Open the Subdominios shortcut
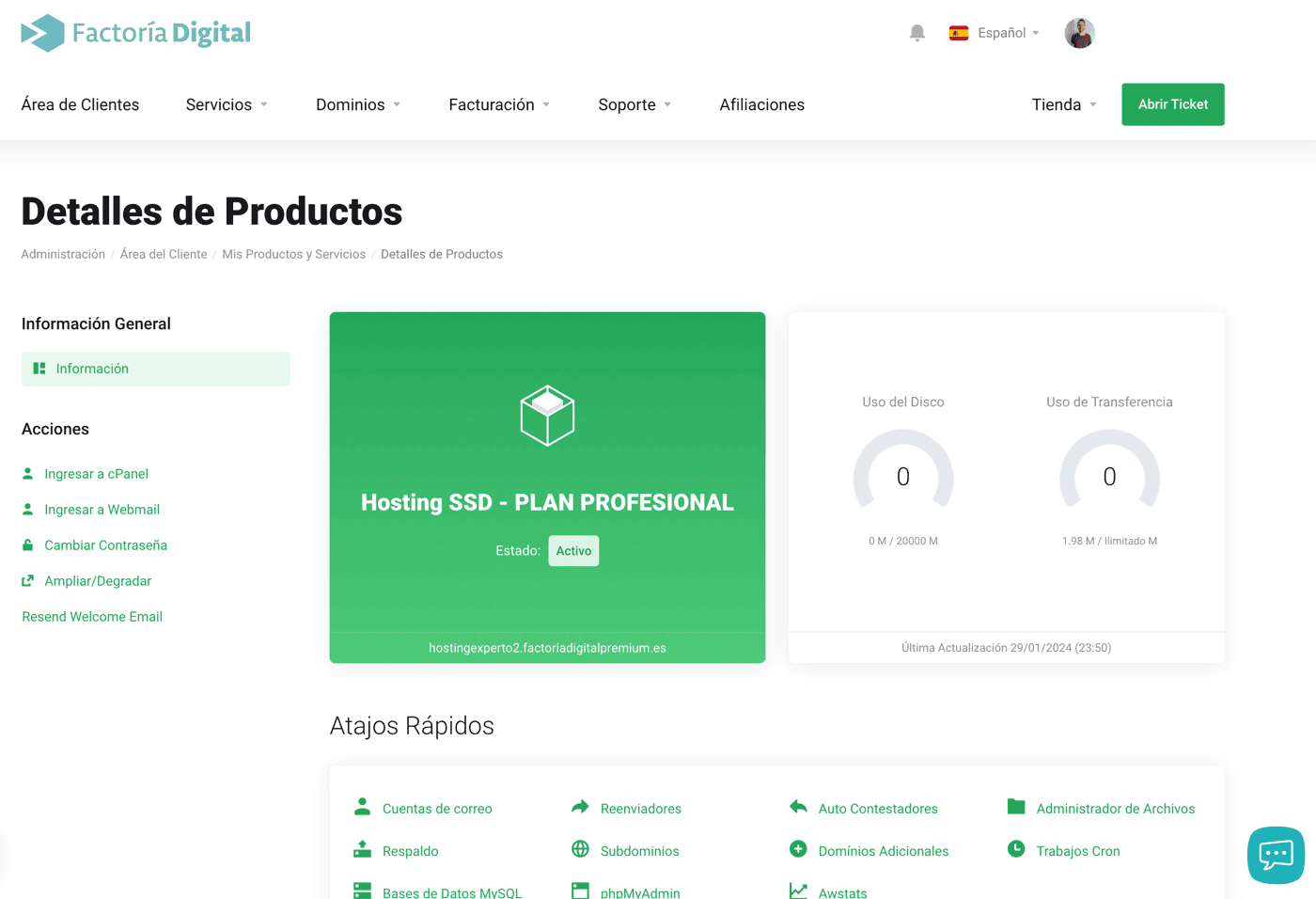Image resolution: width=1316 pixels, height=899 pixels. [639, 851]
